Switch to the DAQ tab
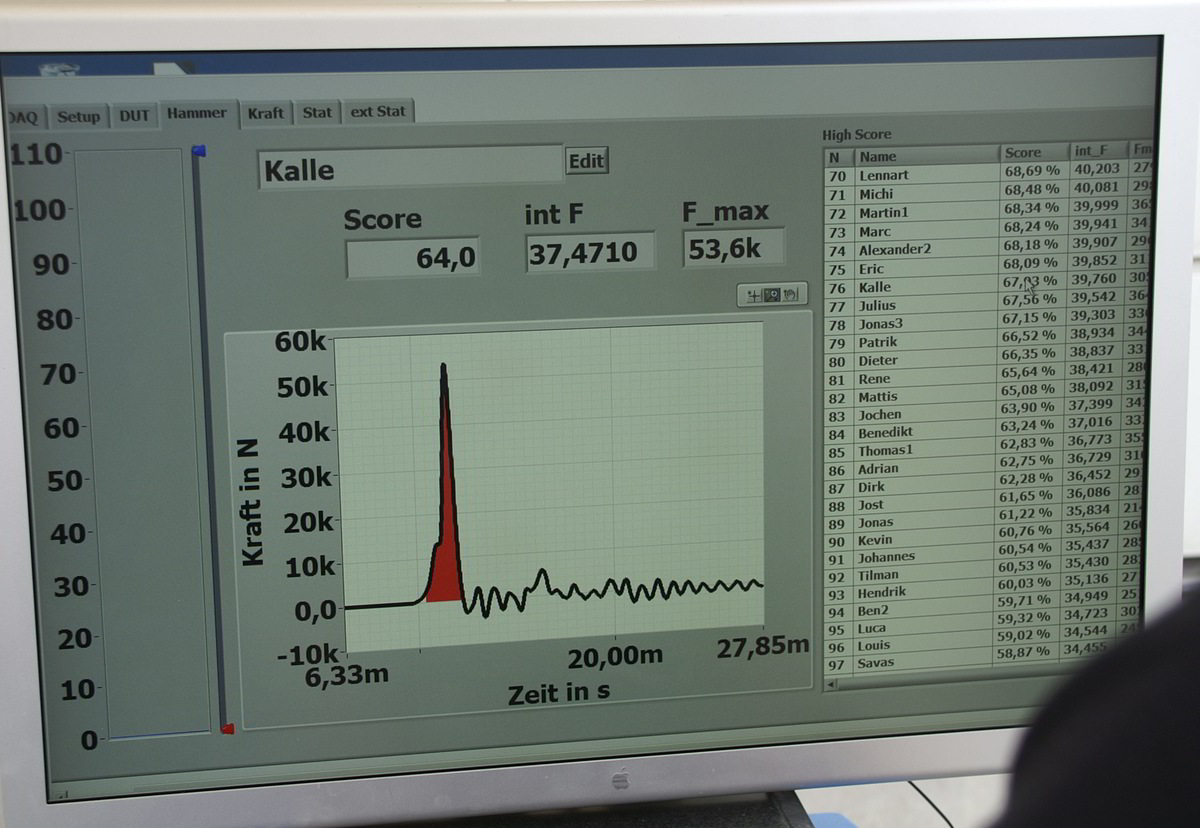1200x828 pixels. [22, 117]
